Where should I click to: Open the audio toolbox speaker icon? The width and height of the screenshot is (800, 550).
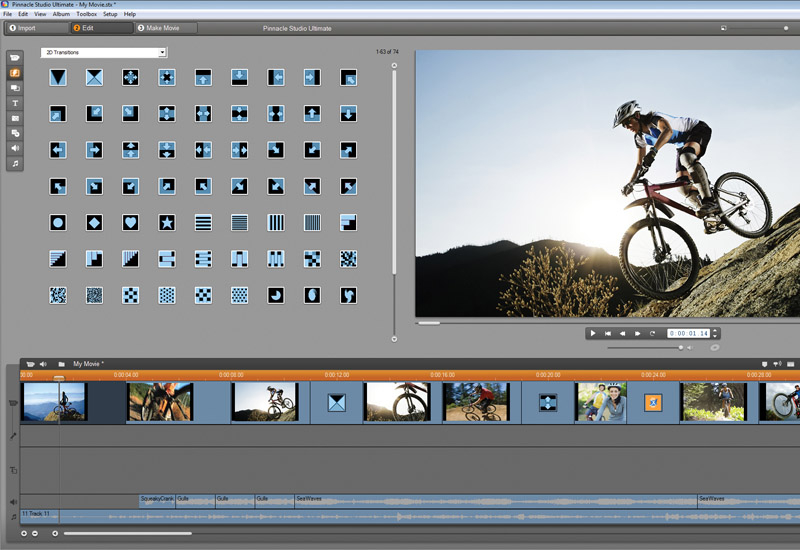43,364
